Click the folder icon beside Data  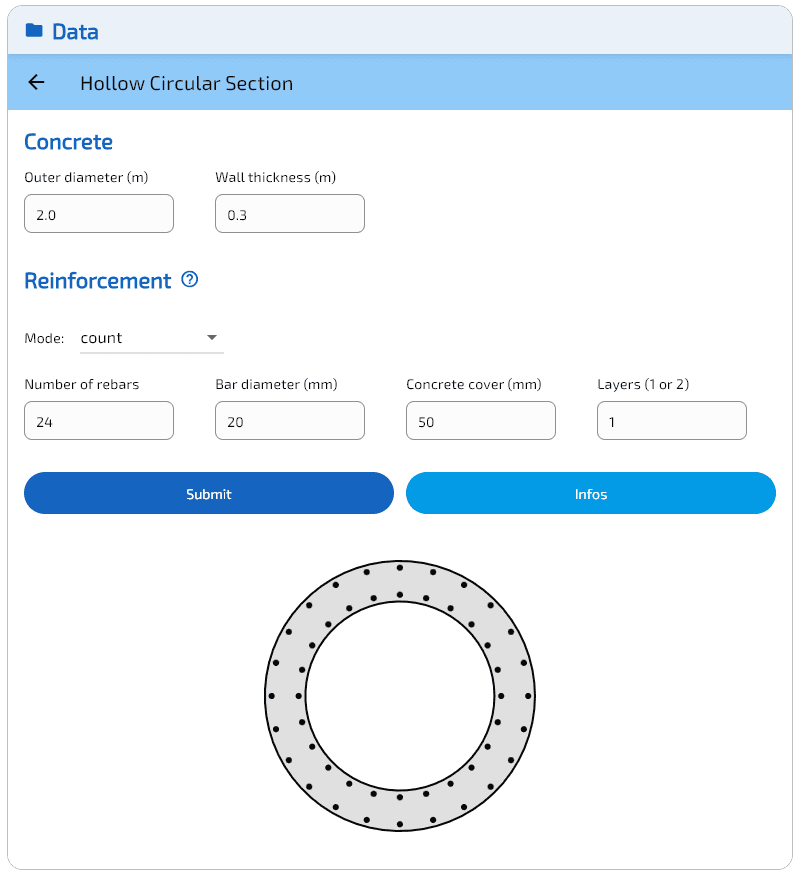click(x=35, y=31)
